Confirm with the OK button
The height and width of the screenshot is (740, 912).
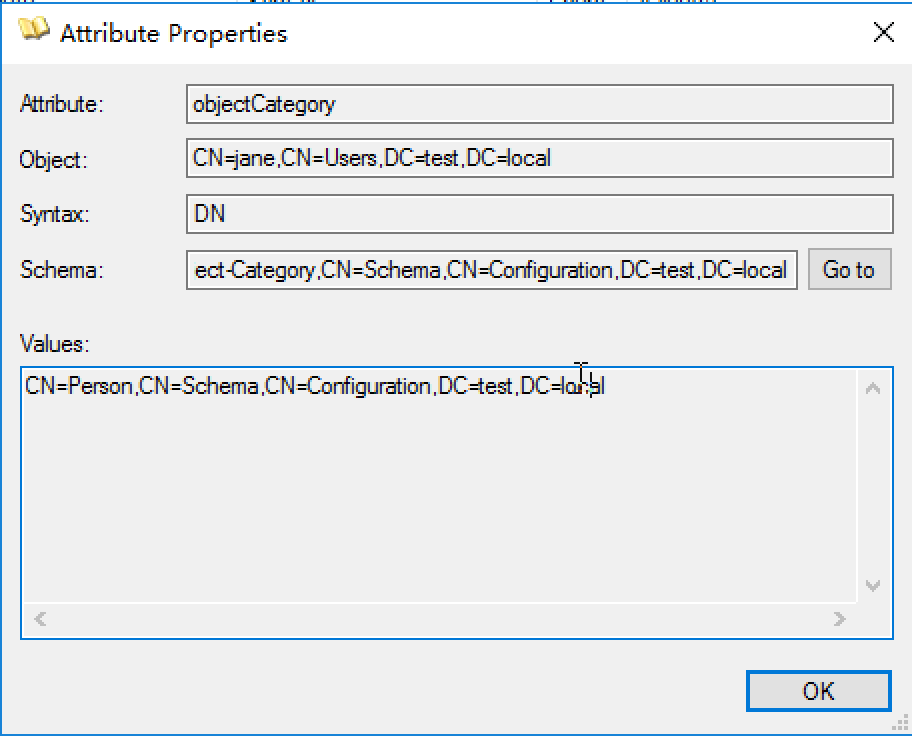[x=818, y=691]
